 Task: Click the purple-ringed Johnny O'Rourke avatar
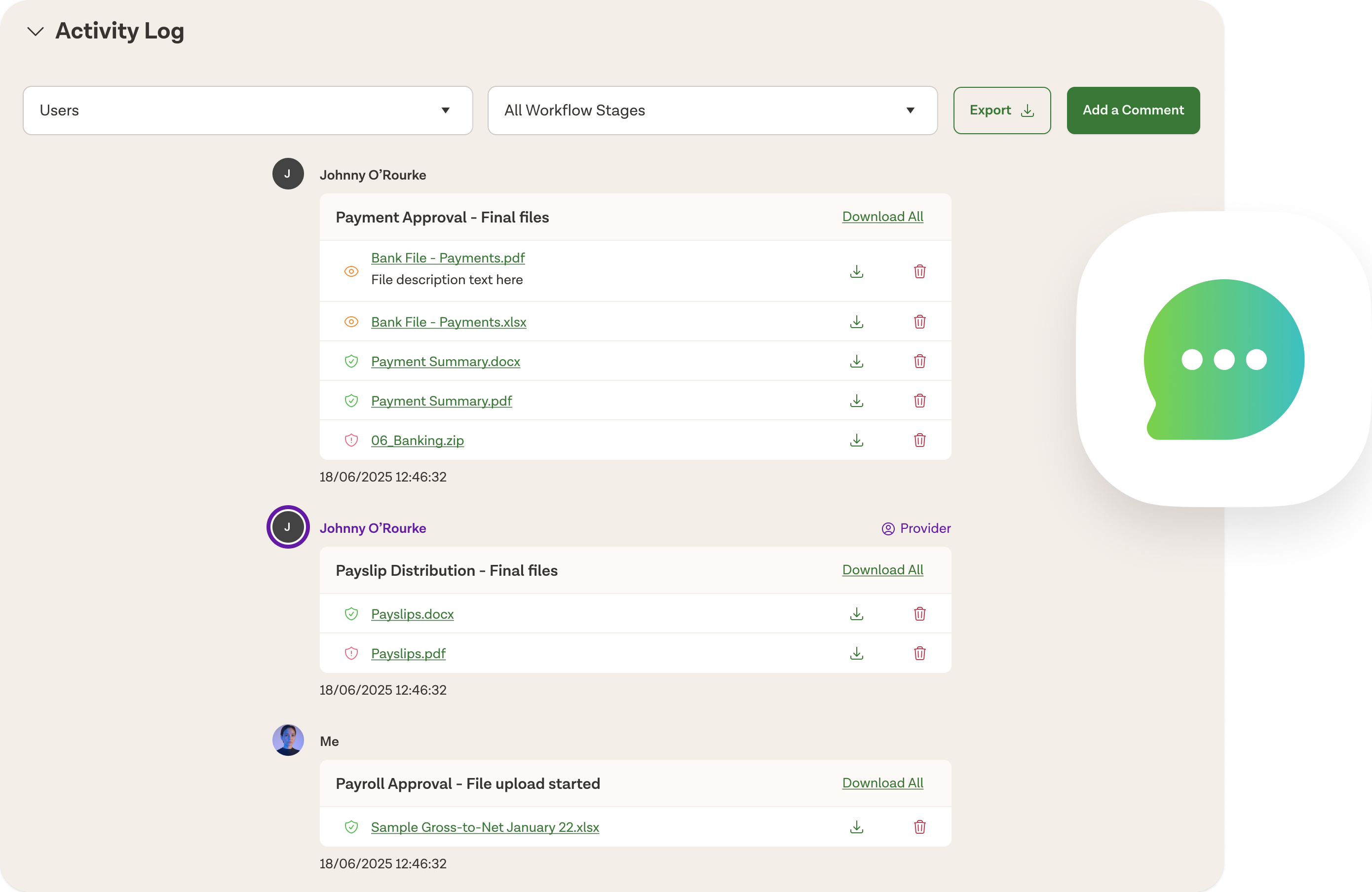click(288, 527)
